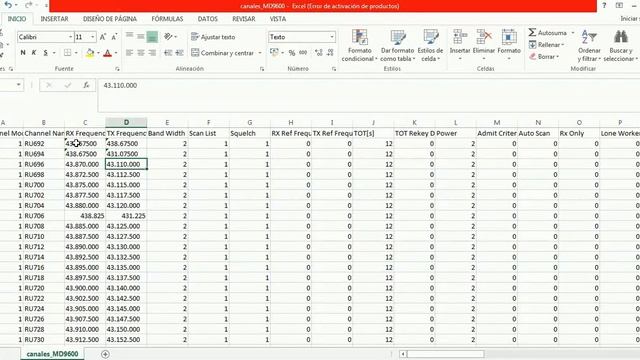640x360 pixels.
Task: Toggle underline formatting (S)
Action: (45, 53)
